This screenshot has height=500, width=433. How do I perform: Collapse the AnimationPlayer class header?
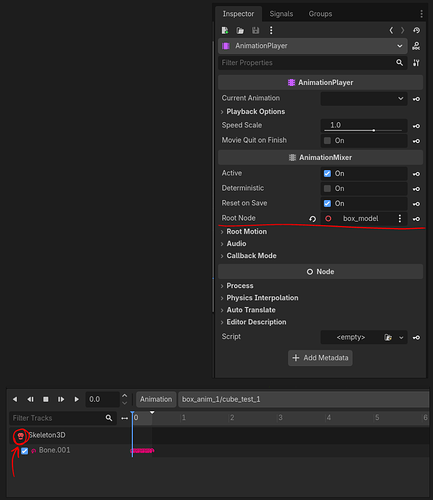pos(321,82)
